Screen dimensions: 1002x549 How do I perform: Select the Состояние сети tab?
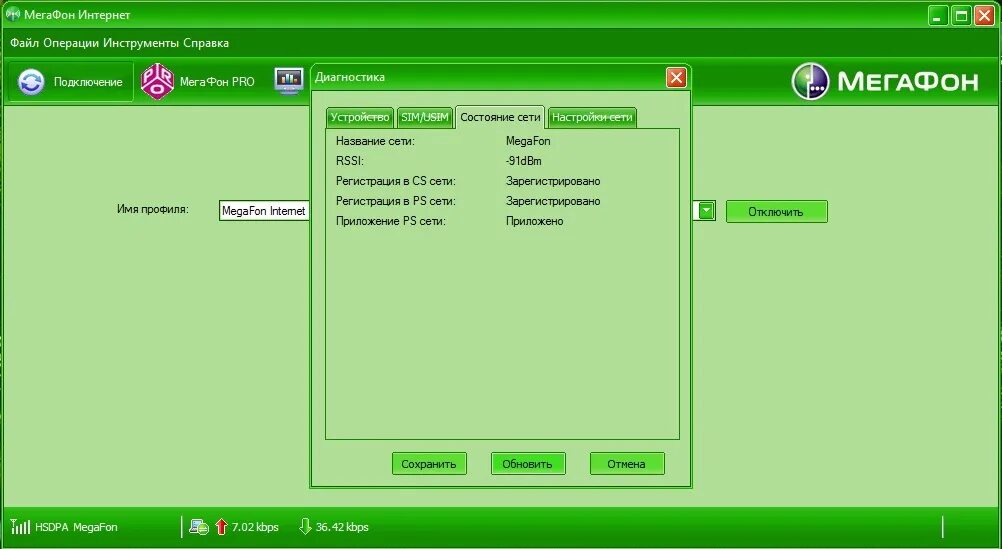point(500,118)
